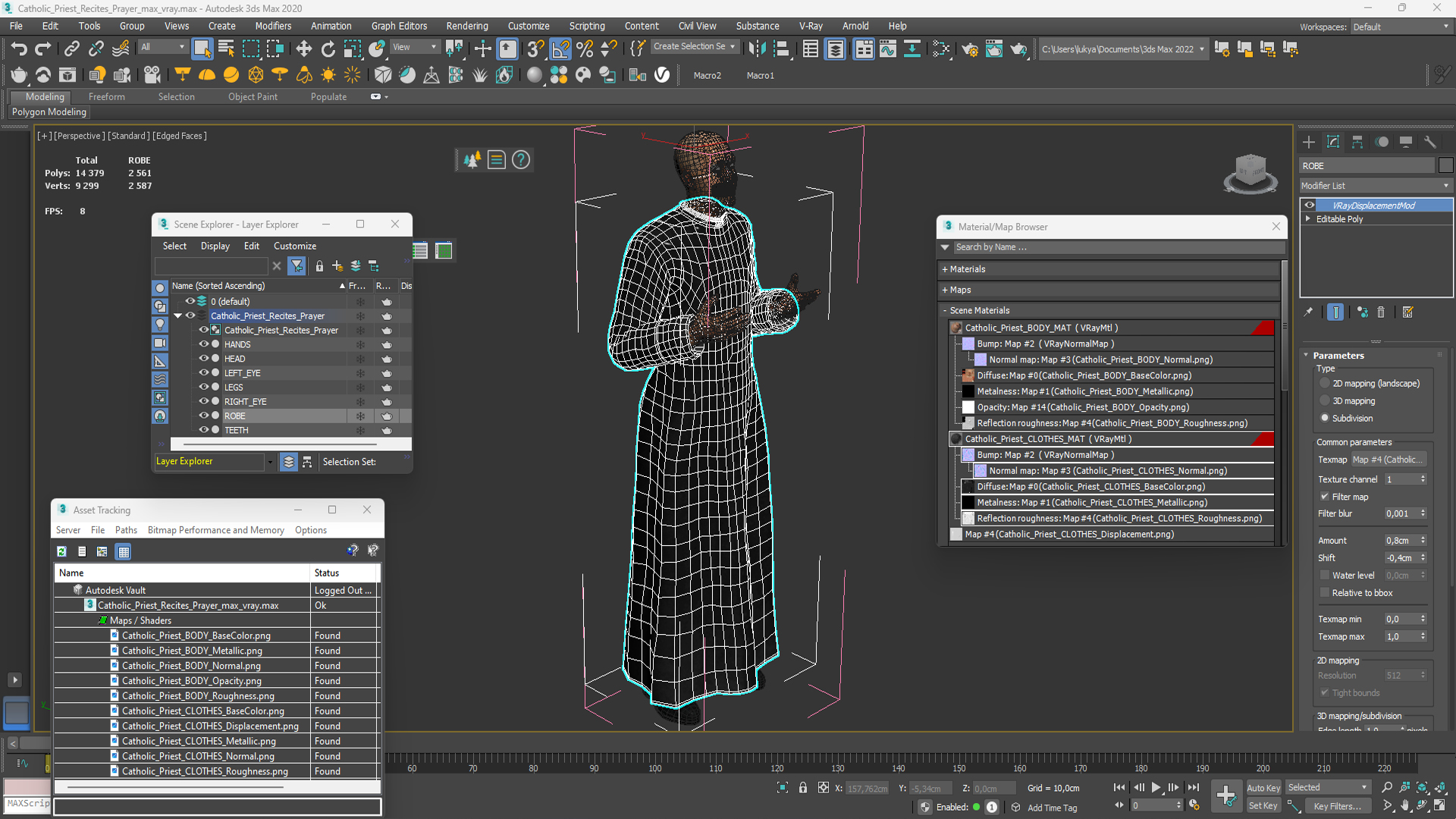Click the Refresh icon in Asset Tracking
Viewport: 1456px width, 819px height.
(62, 551)
